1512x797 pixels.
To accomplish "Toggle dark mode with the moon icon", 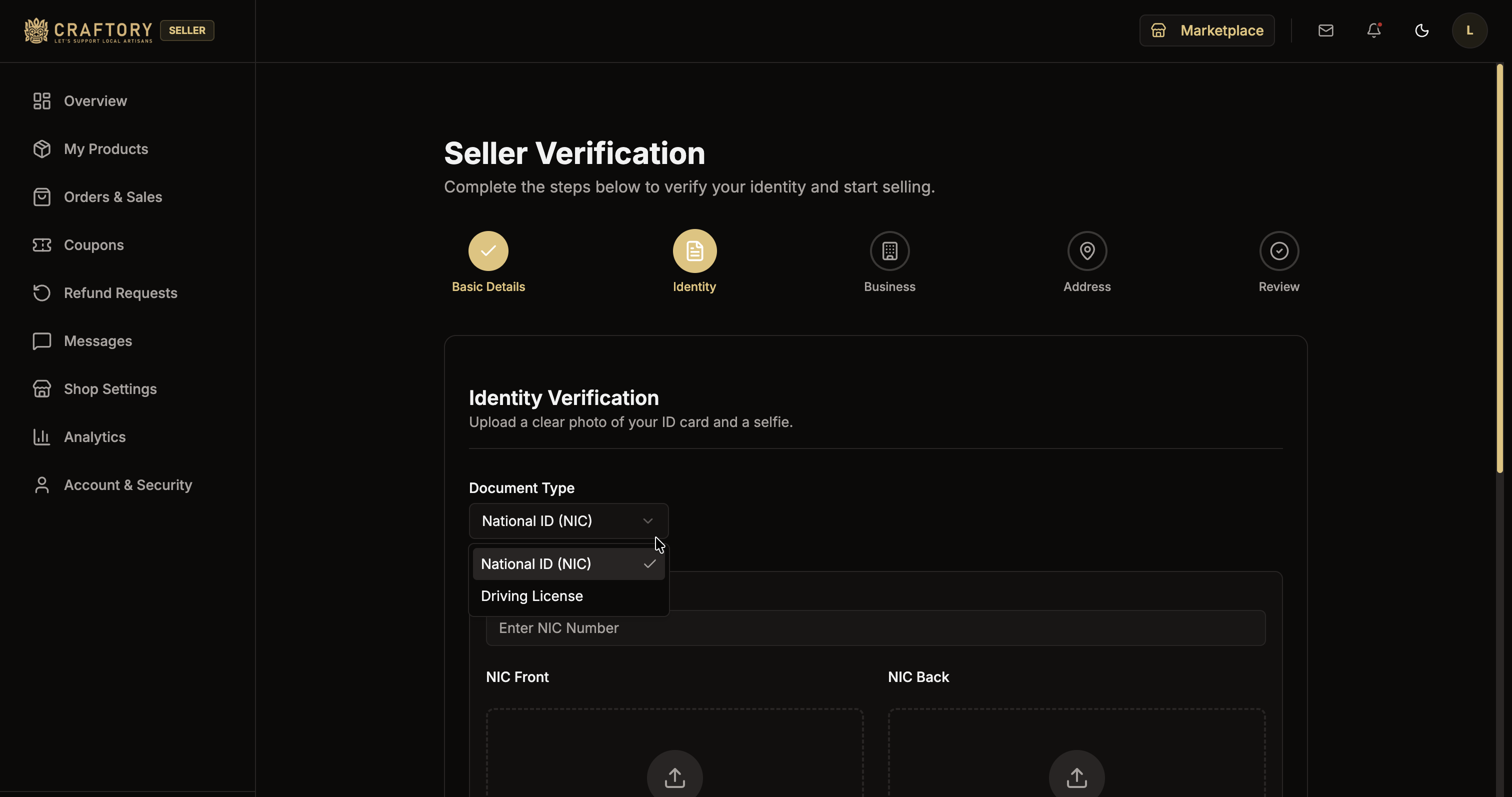I will pyautogui.click(x=1421, y=30).
